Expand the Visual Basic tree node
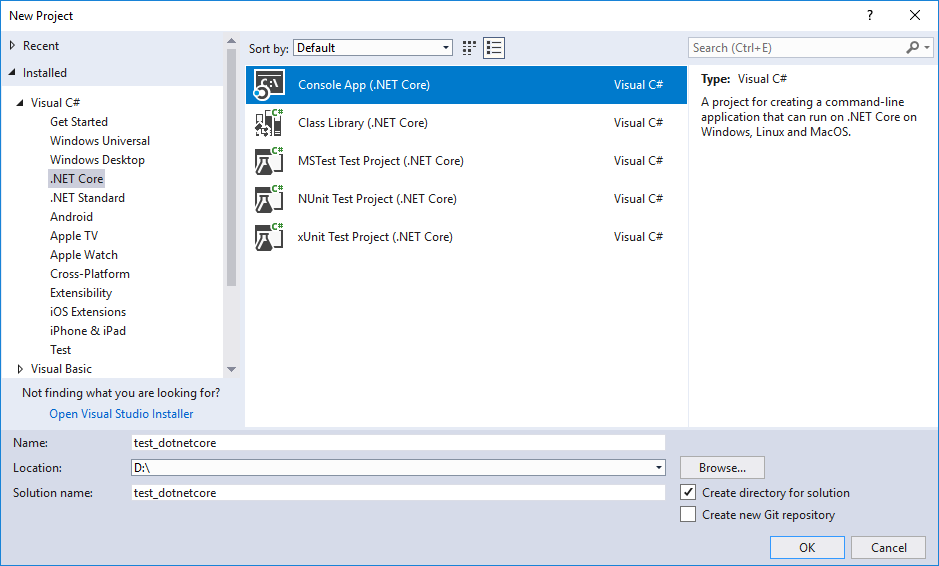939x566 pixels. tap(20, 369)
